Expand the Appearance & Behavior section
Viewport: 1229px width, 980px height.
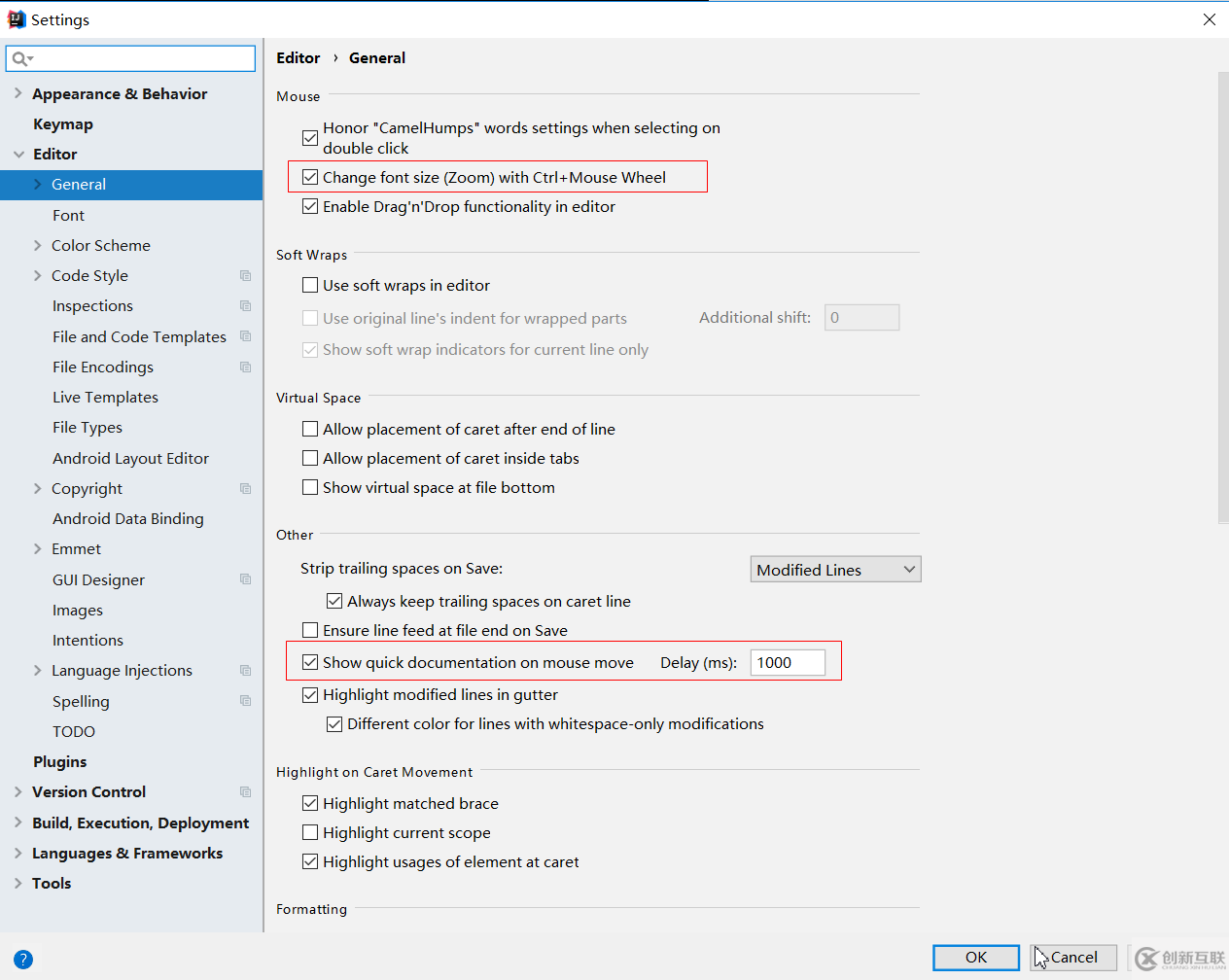(x=18, y=93)
